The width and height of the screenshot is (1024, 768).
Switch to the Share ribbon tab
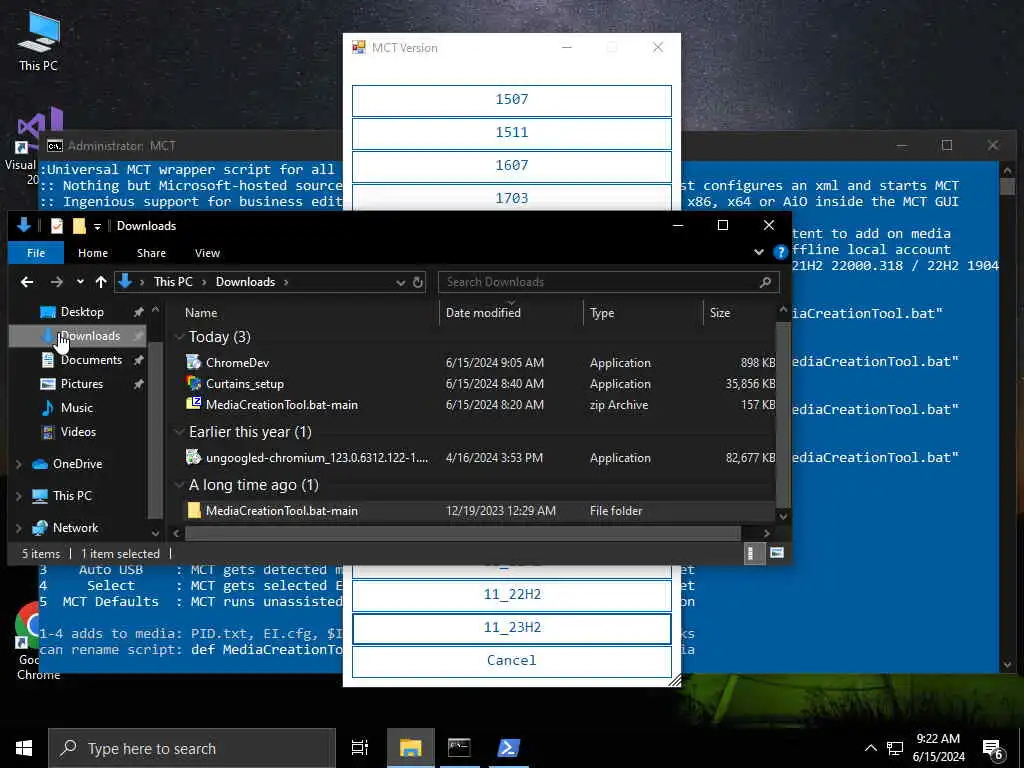pos(151,253)
